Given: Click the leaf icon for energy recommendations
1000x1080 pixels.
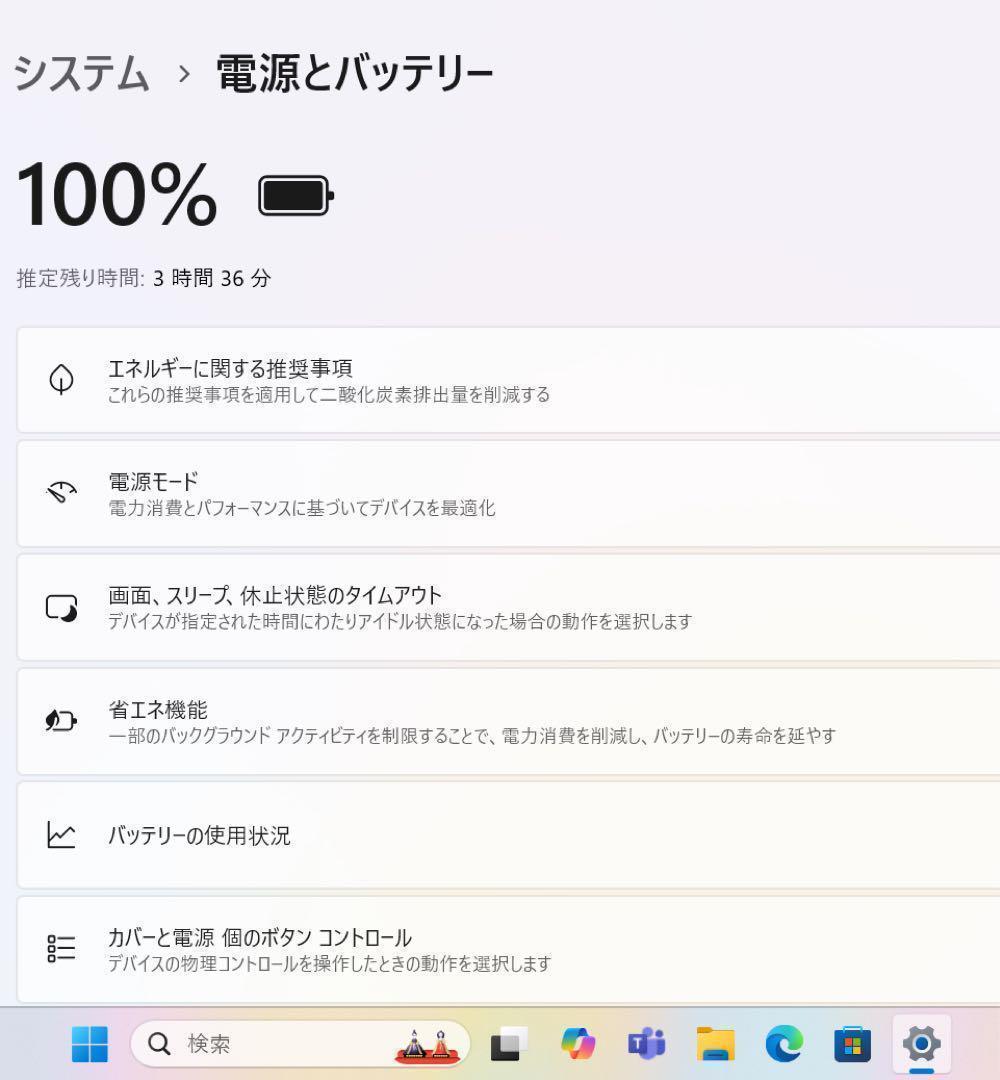Looking at the screenshot, I should point(61,379).
